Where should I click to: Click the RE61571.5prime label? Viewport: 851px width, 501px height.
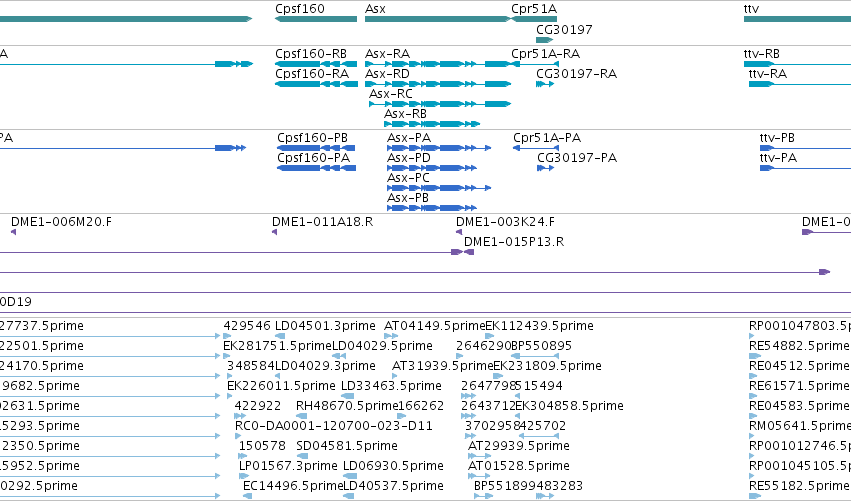[799, 386]
